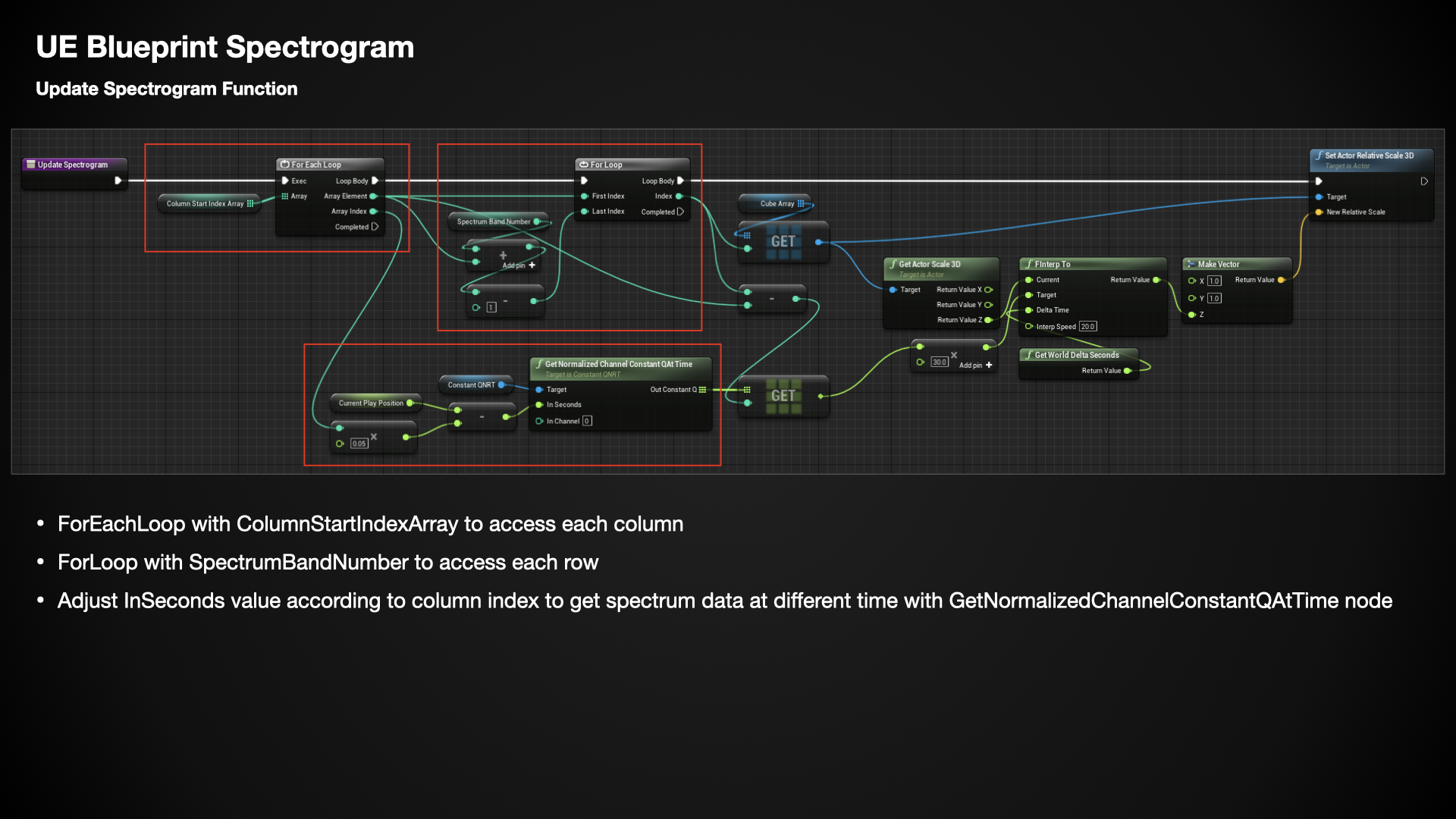1456x819 pixels.
Task: Click the Make Vector X value field
Action: pyautogui.click(x=1214, y=281)
